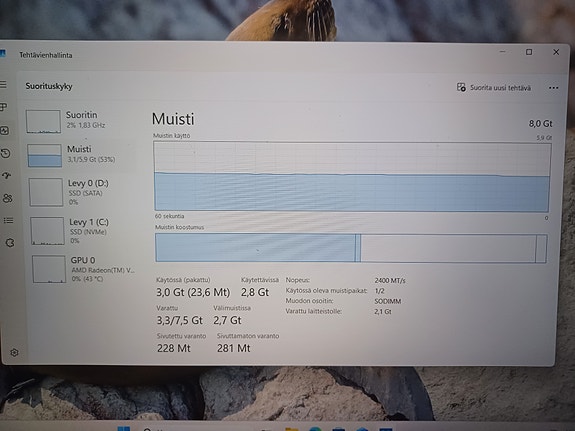Open the three-dot more options menu
Viewport: 575px width, 431px height.
[x=553, y=88]
